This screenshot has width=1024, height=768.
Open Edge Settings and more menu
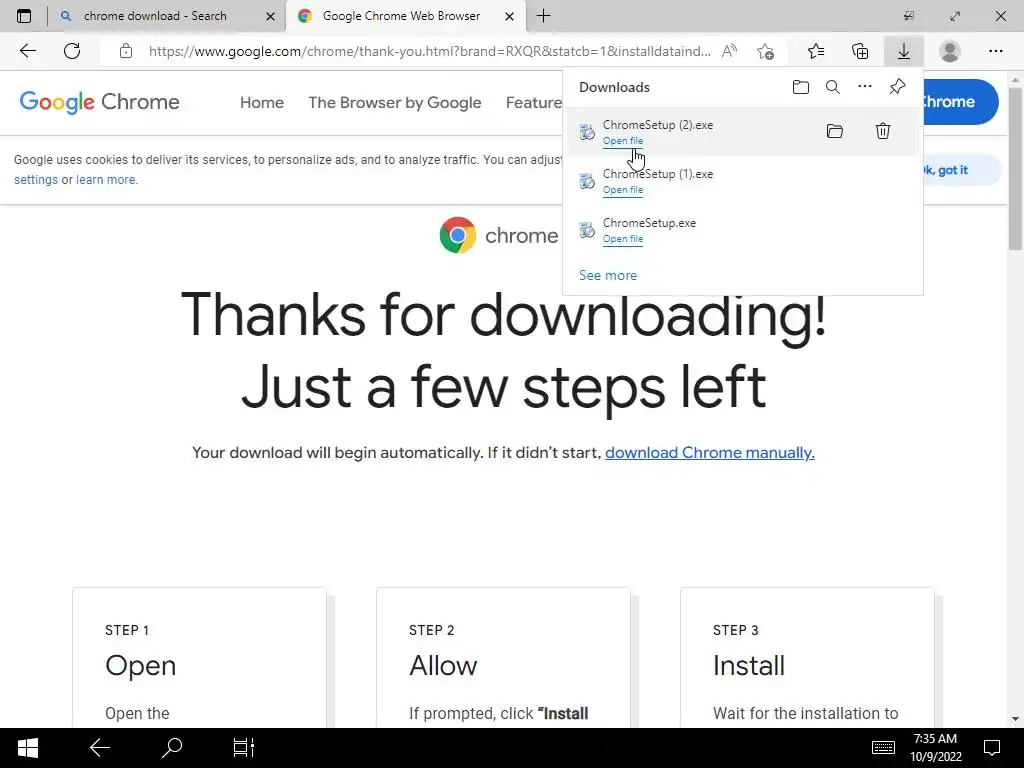[x=995, y=51]
